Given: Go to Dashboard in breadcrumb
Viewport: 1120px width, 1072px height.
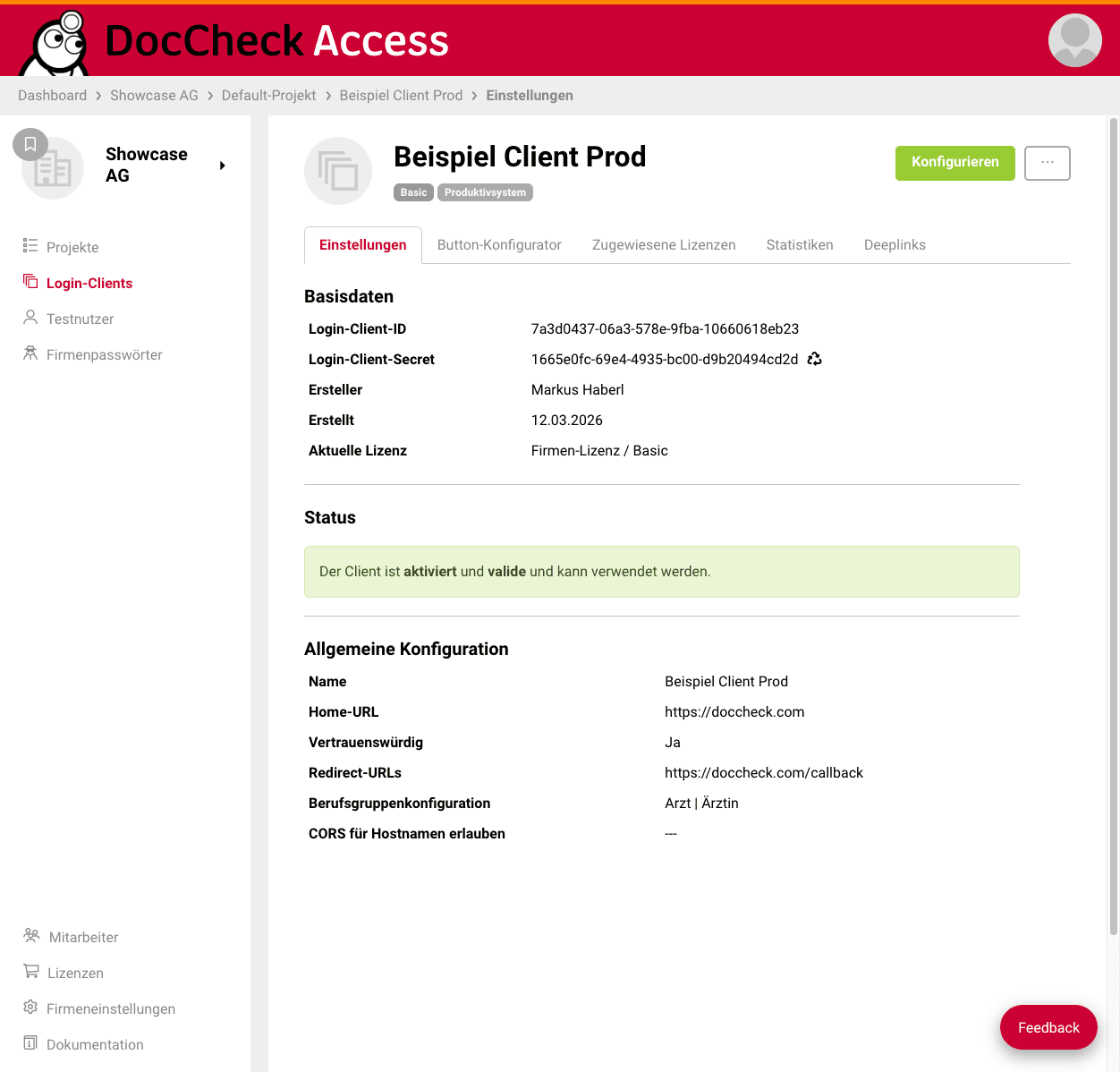Looking at the screenshot, I should click(x=53, y=96).
